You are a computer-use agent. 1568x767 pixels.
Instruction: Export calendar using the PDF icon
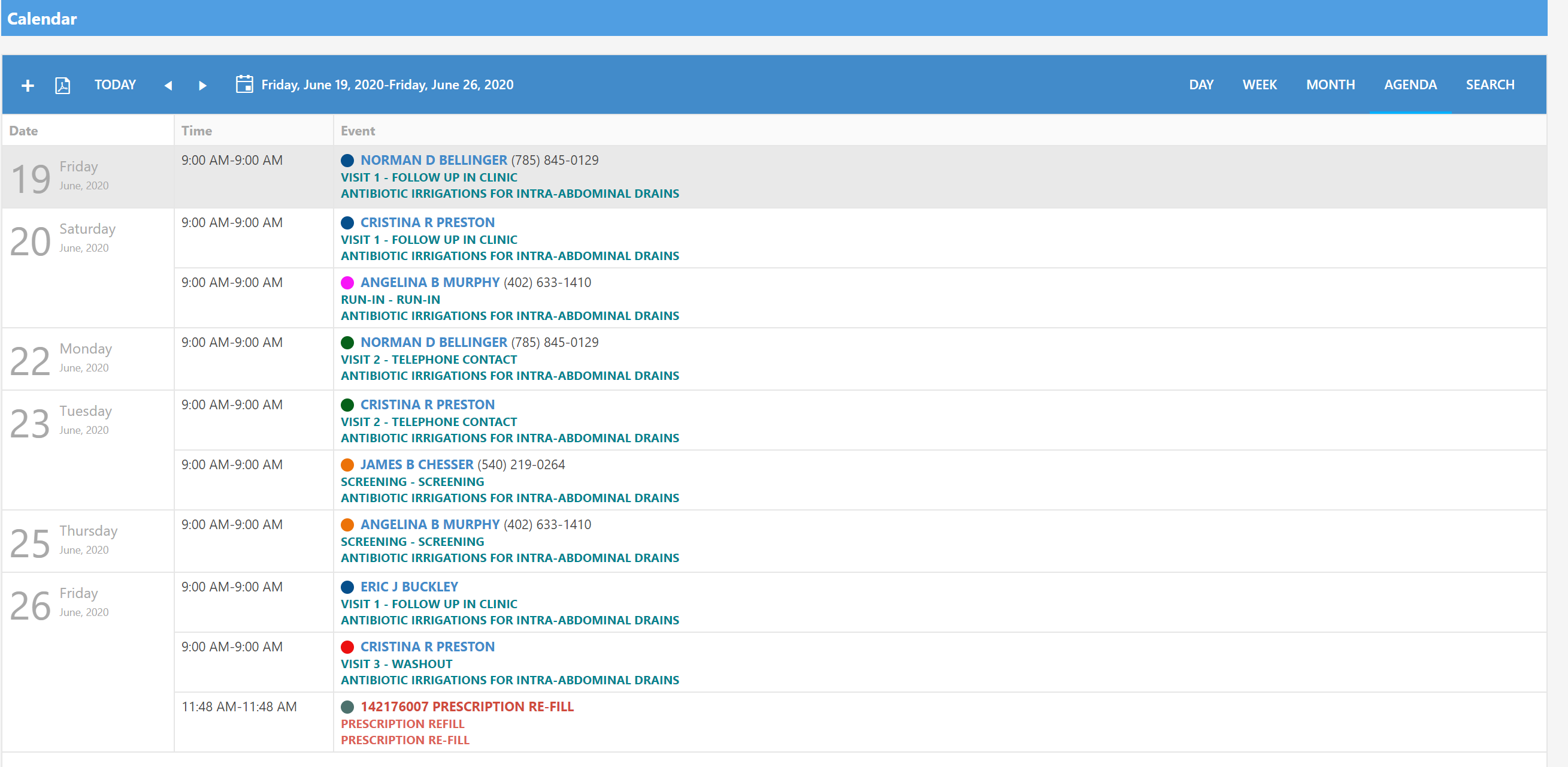coord(63,85)
